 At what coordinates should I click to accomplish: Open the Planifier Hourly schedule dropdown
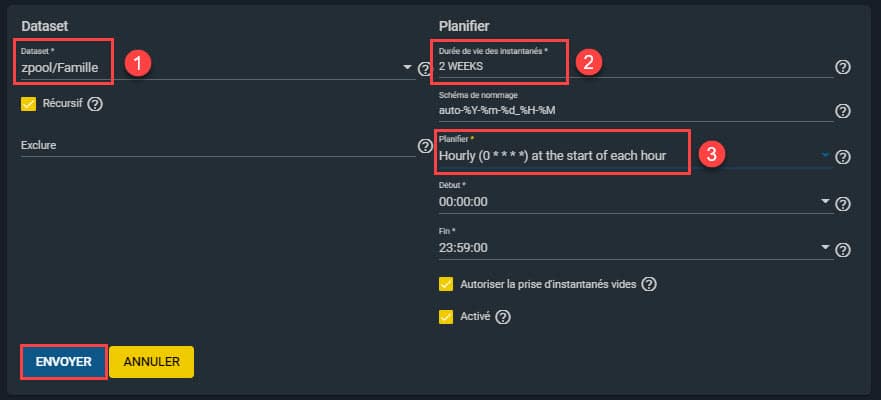(825, 154)
